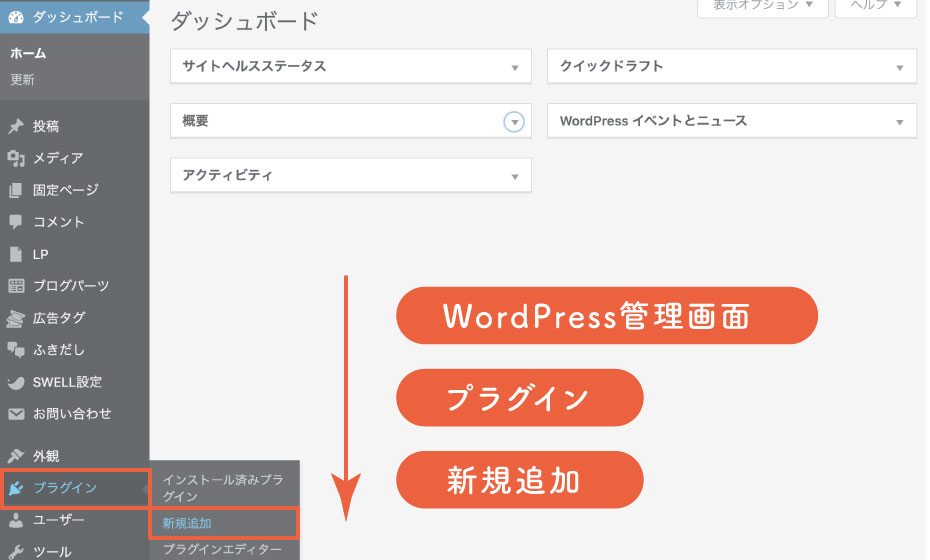This screenshot has height=560, width=930.
Task: Click the SWELL設定 icon in sidebar
Action: [x=16, y=382]
